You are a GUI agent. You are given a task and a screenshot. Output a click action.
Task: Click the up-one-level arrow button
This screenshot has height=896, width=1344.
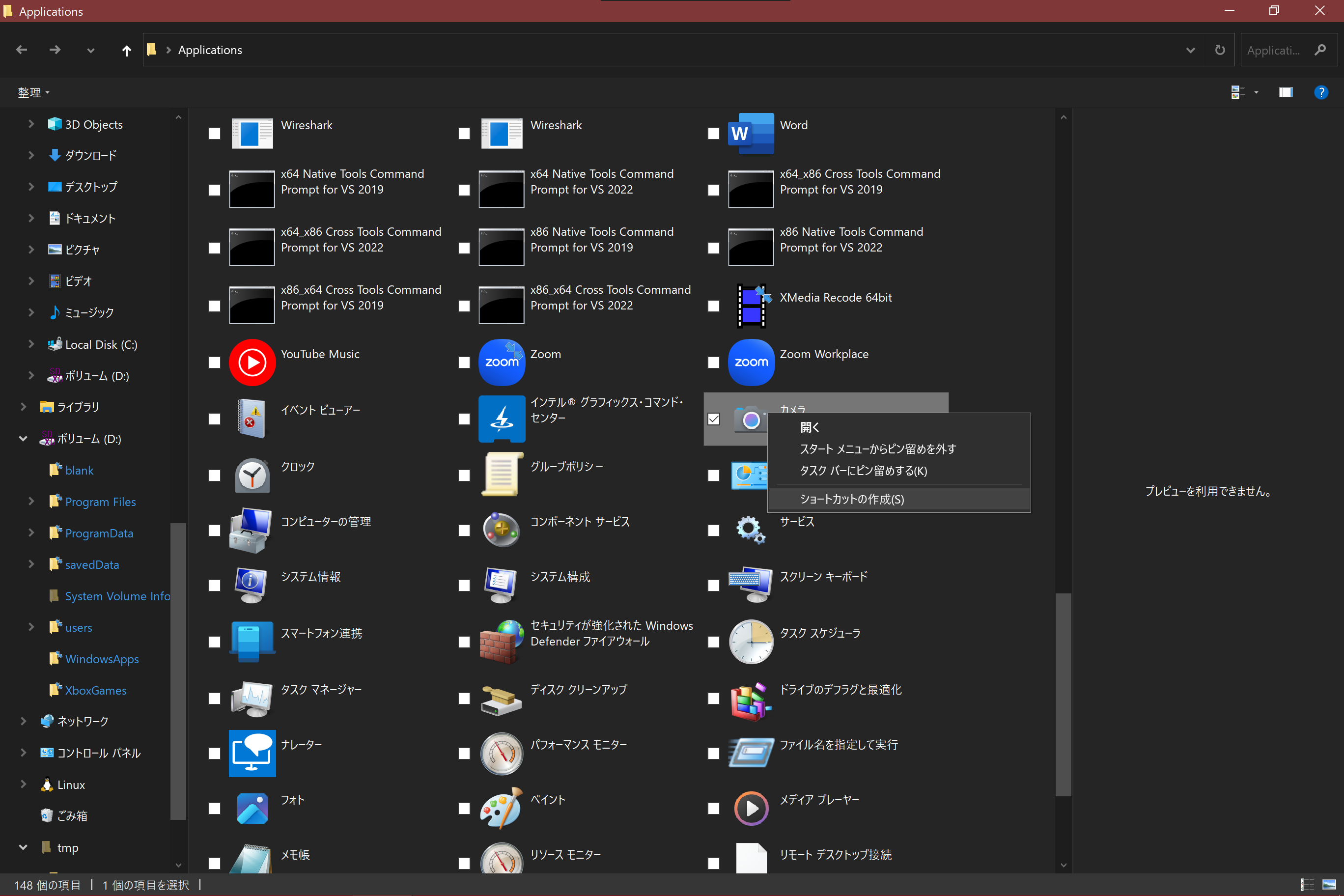coord(126,50)
